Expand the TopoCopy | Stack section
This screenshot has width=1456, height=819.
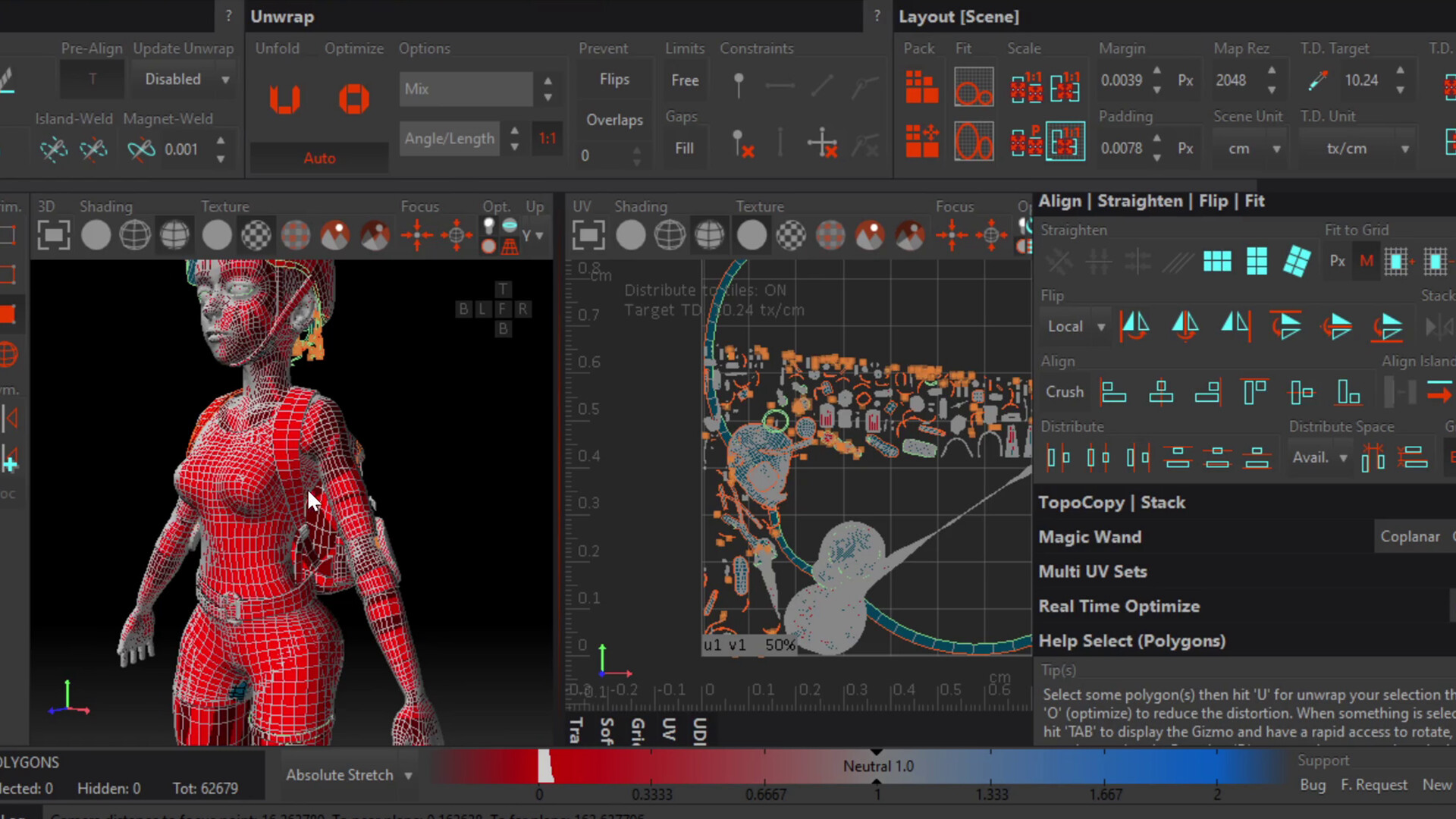coord(1111,502)
